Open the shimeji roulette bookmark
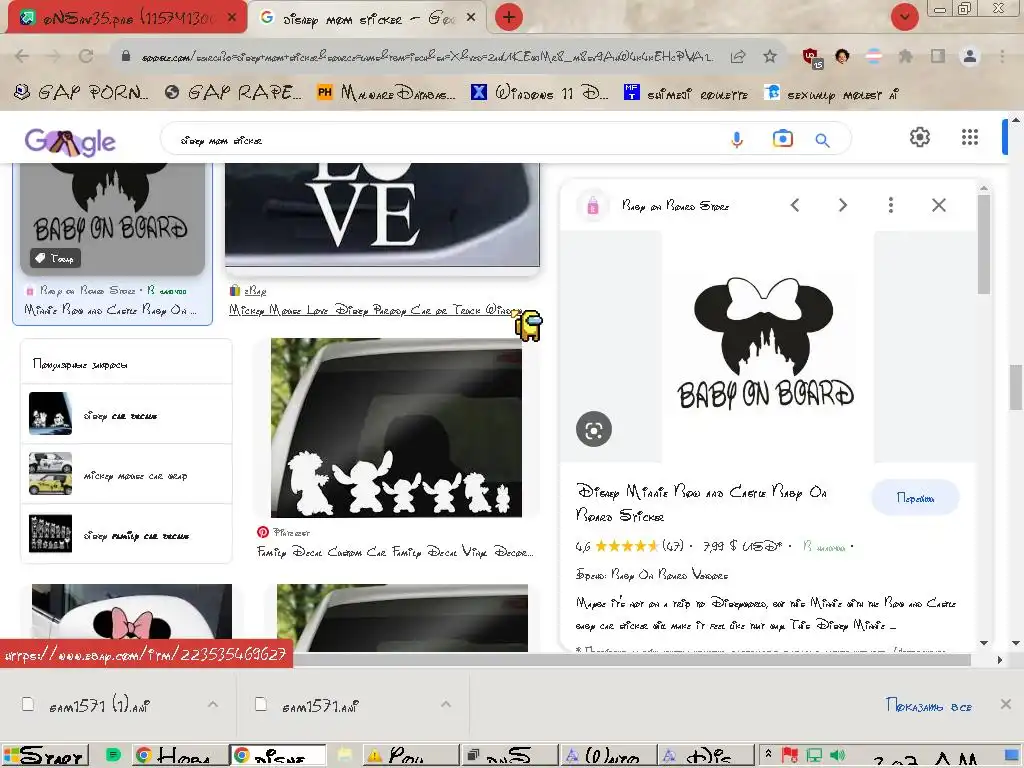This screenshot has height=768, width=1024. pyautogui.click(x=686, y=93)
